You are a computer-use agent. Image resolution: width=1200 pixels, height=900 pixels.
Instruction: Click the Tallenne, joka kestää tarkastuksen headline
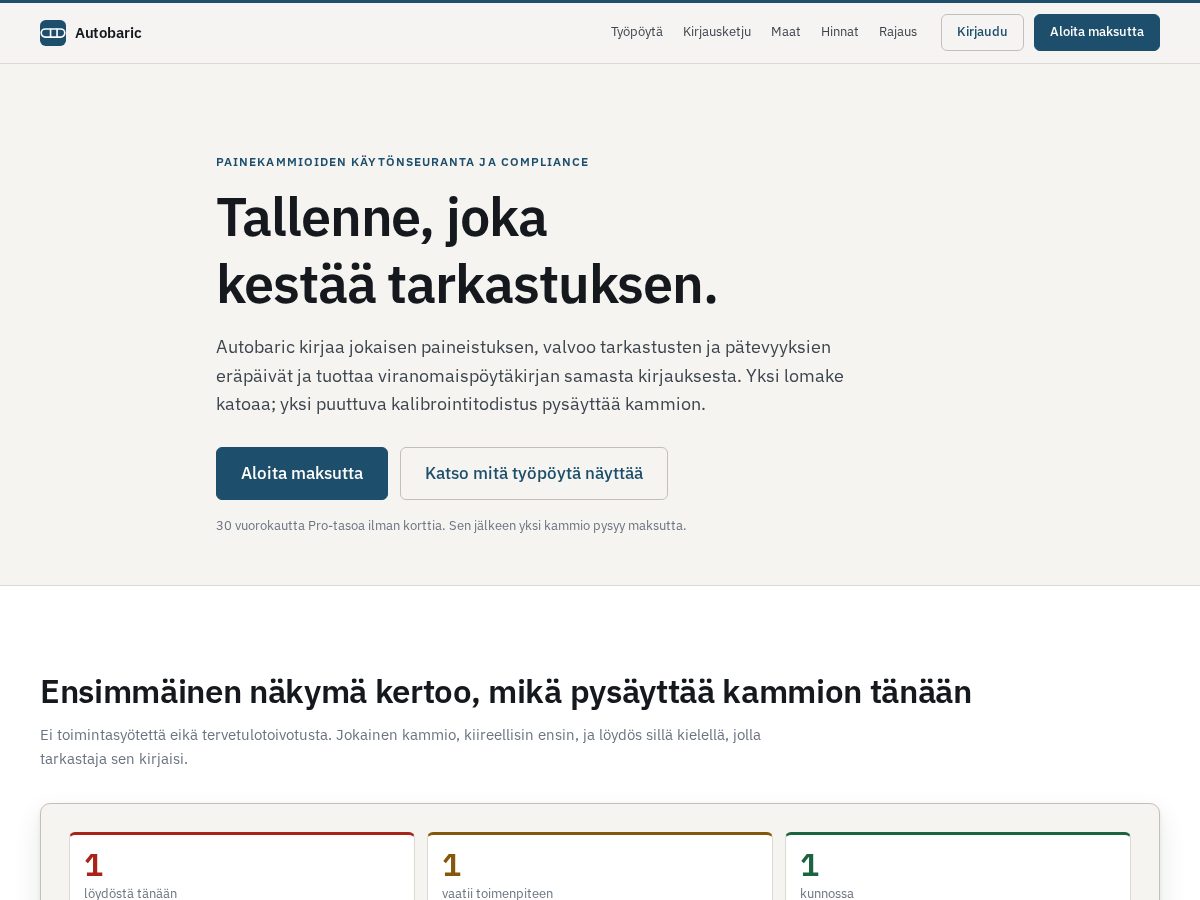[467, 250]
